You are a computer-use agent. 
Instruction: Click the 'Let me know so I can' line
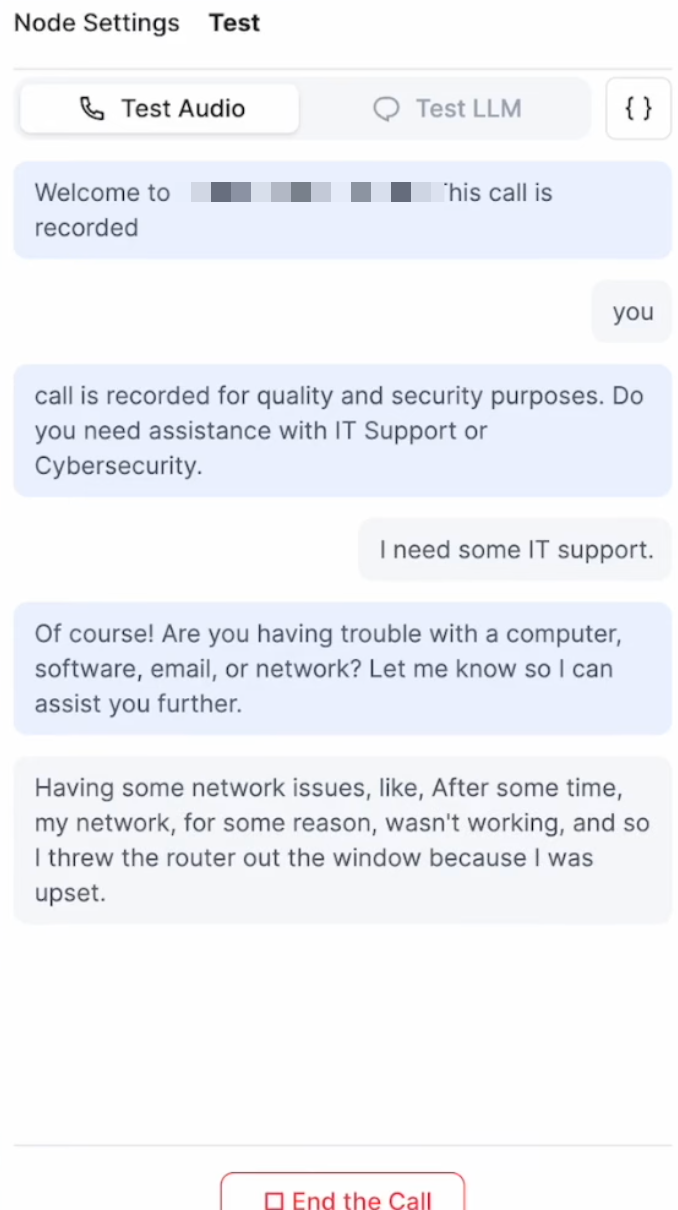point(491,668)
